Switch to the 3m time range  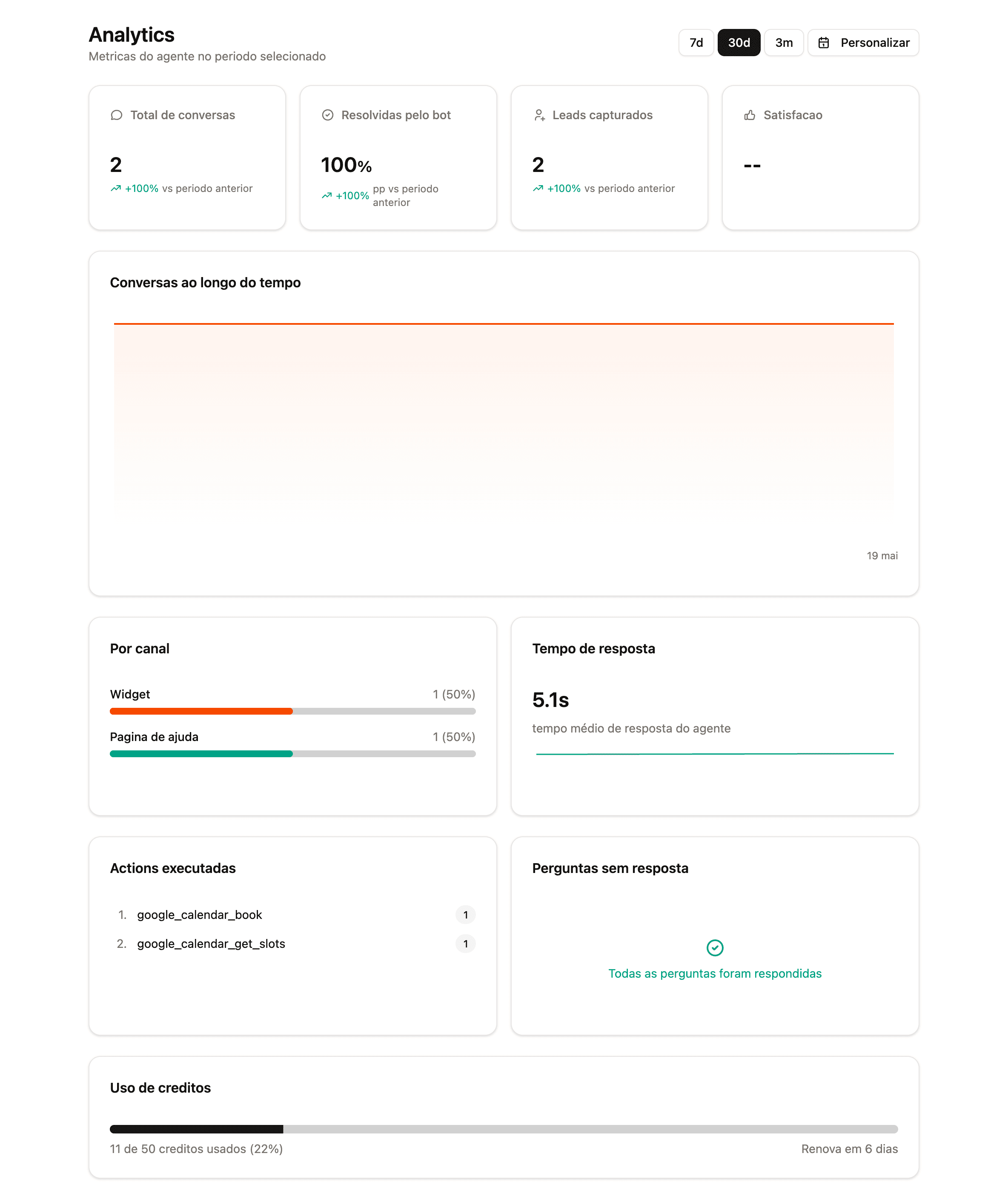pyautogui.click(x=784, y=43)
